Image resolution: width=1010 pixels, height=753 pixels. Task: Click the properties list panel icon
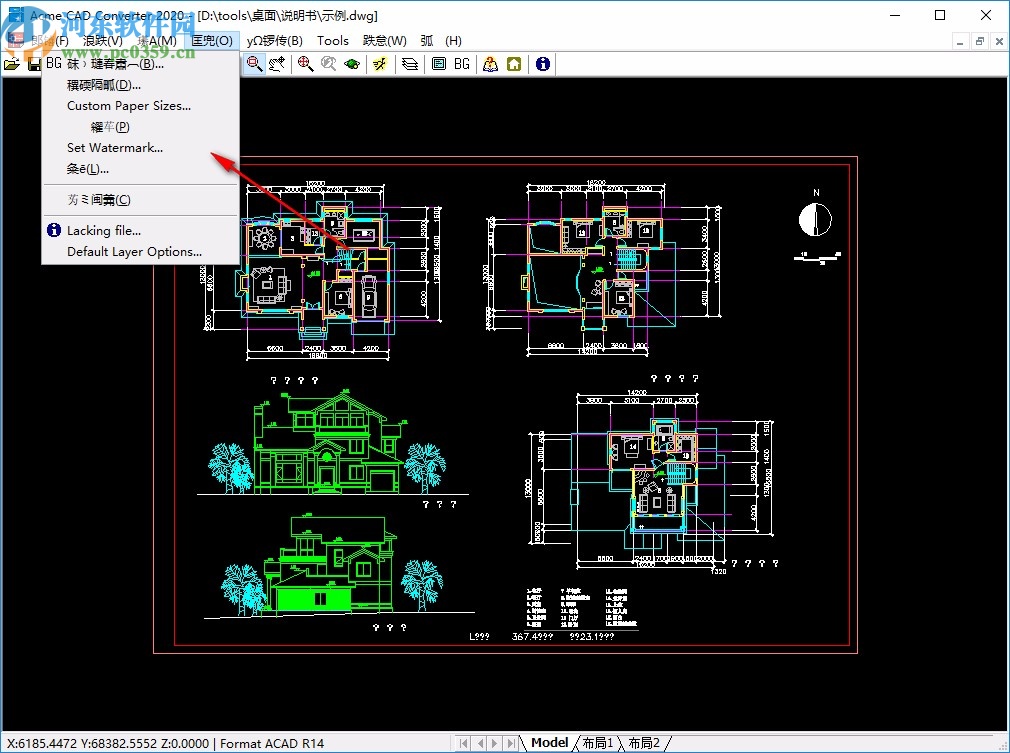[438, 64]
